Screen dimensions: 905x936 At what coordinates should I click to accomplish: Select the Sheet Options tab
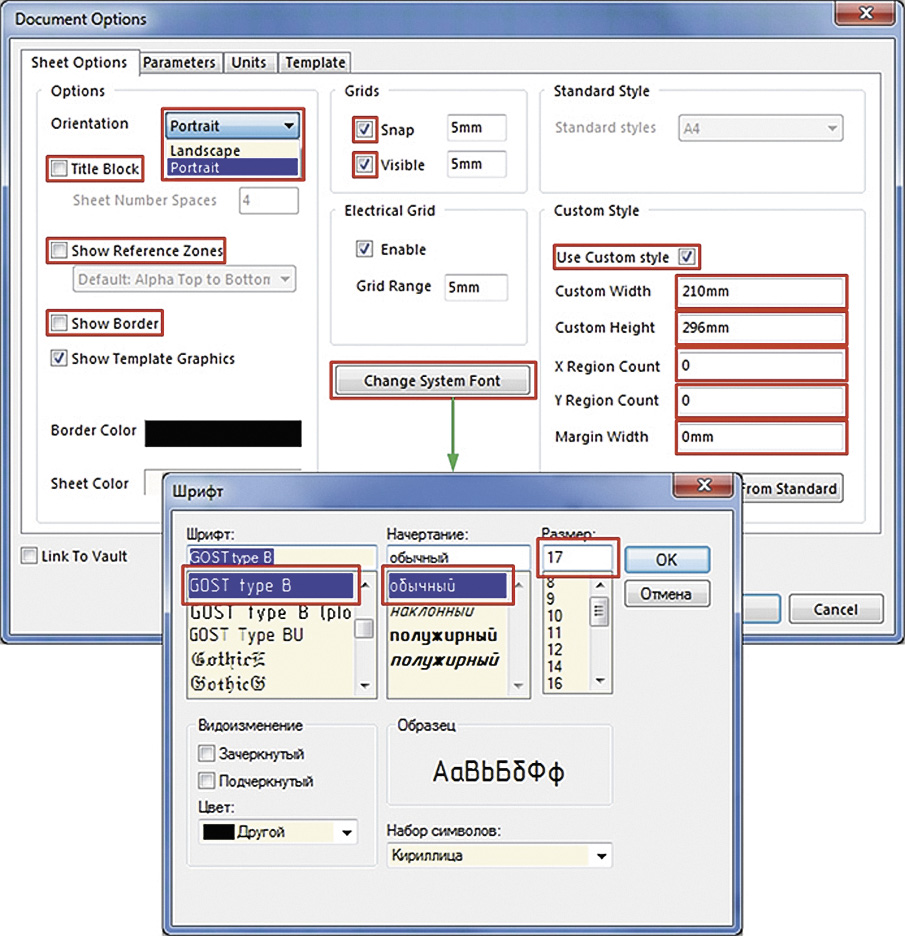point(79,62)
